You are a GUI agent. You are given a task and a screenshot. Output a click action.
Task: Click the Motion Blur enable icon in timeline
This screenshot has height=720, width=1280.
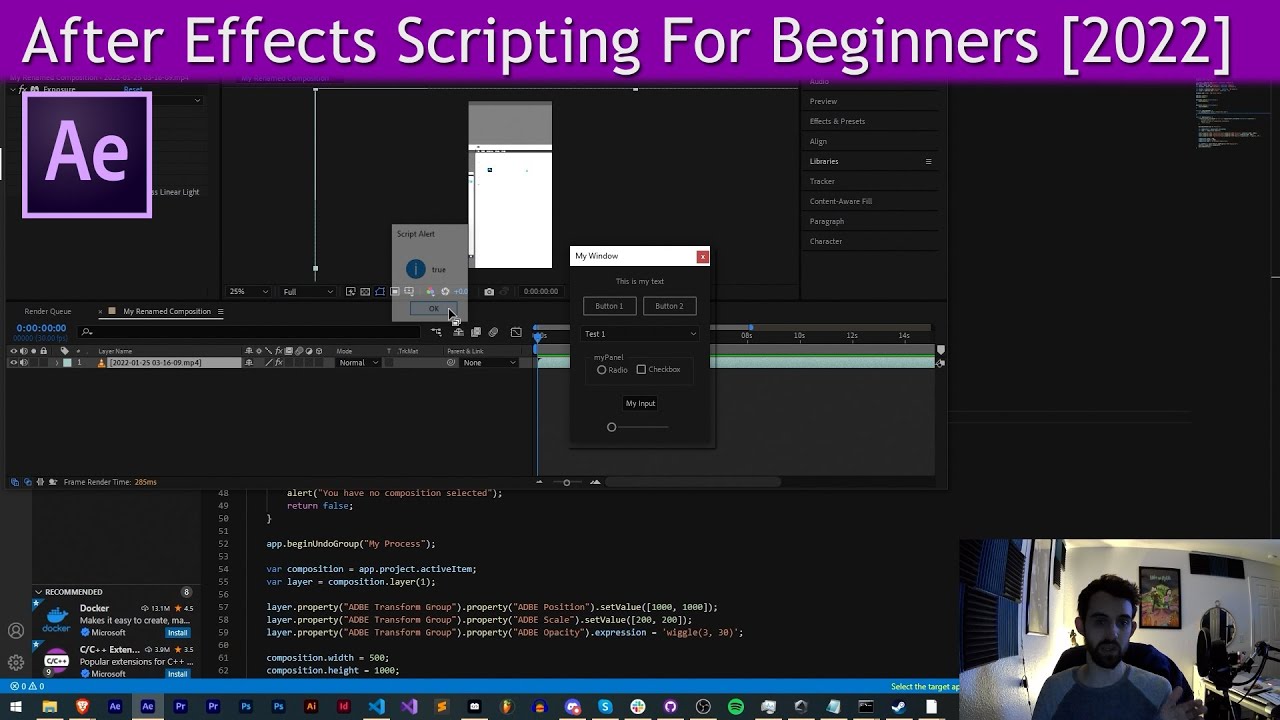click(x=493, y=332)
